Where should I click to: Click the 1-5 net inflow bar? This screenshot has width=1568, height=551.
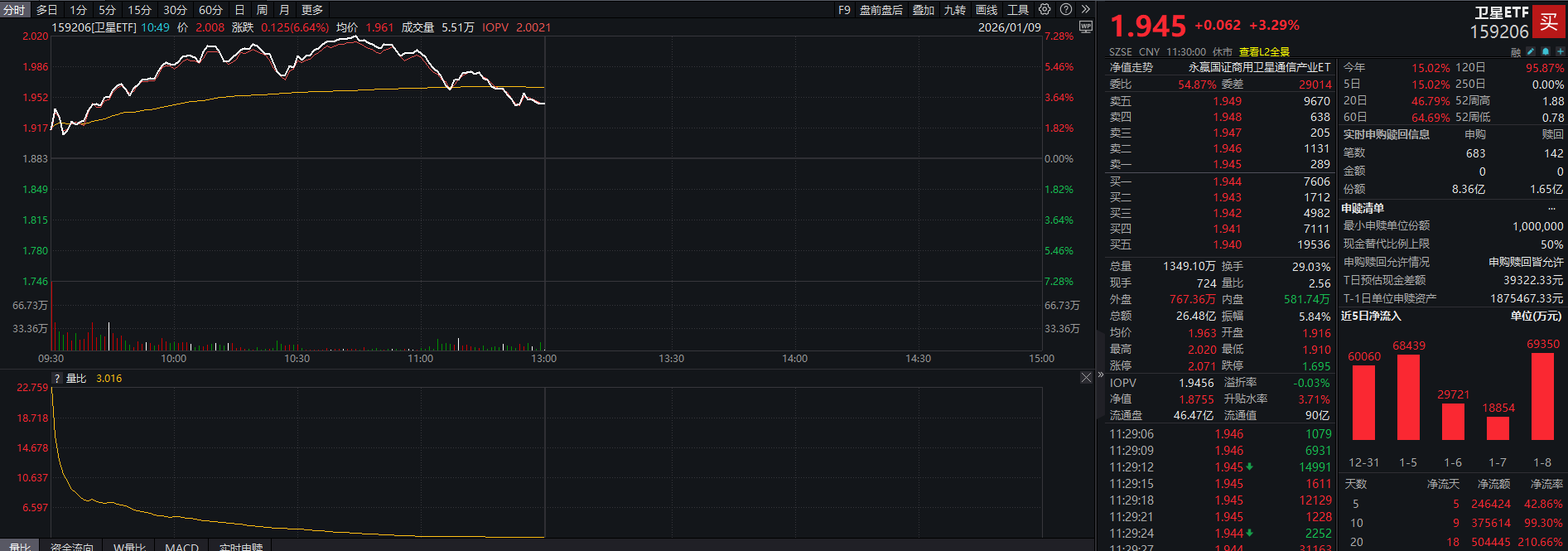point(1408,397)
